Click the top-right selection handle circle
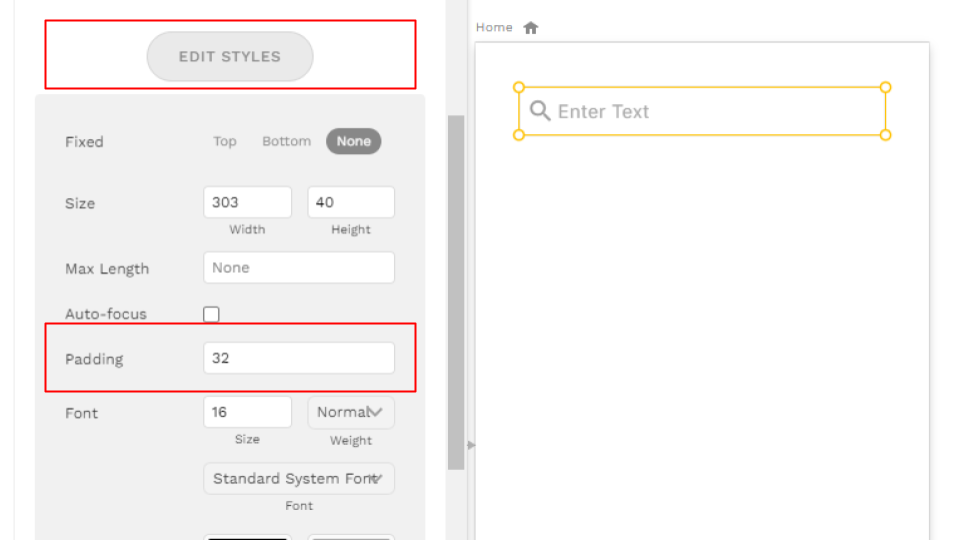The width and height of the screenshot is (960, 540). (x=885, y=88)
